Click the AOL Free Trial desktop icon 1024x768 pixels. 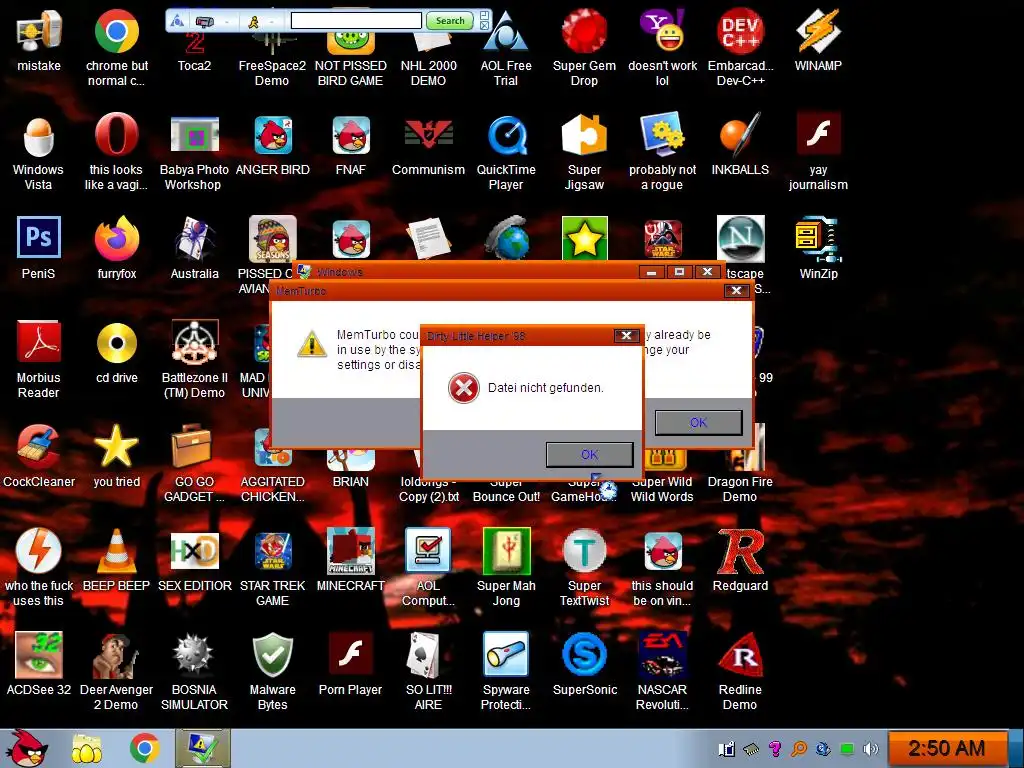click(505, 46)
